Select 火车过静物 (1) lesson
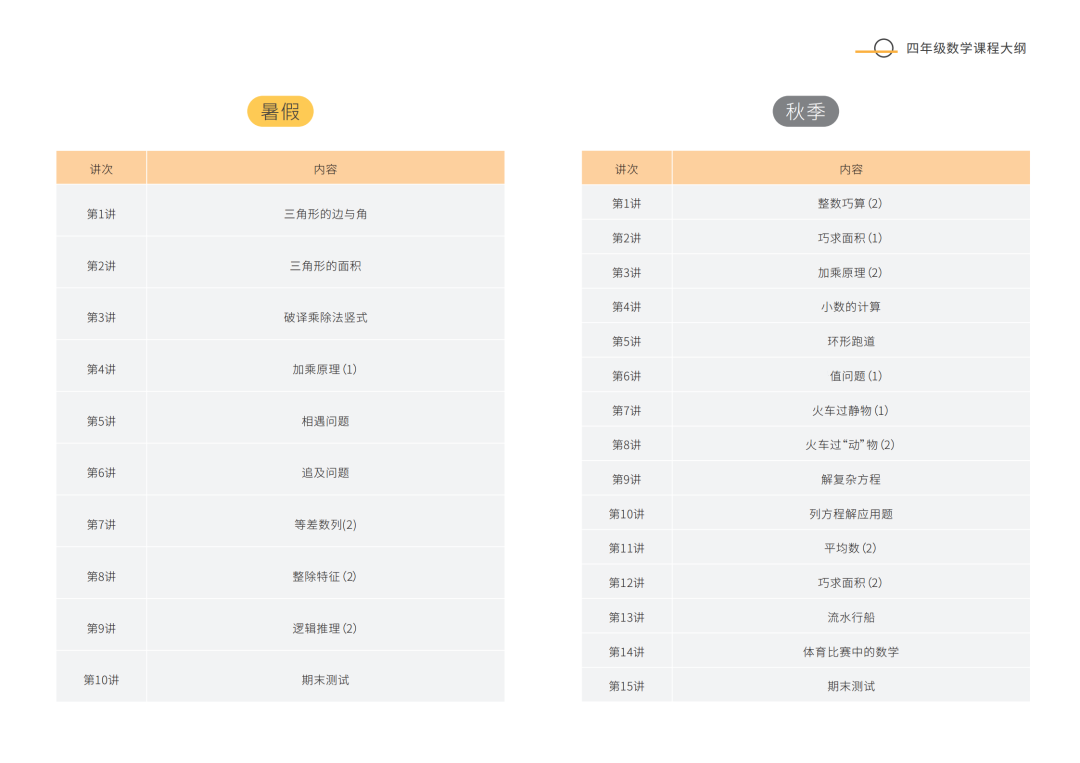This screenshot has height=763, width=1080. 850,410
